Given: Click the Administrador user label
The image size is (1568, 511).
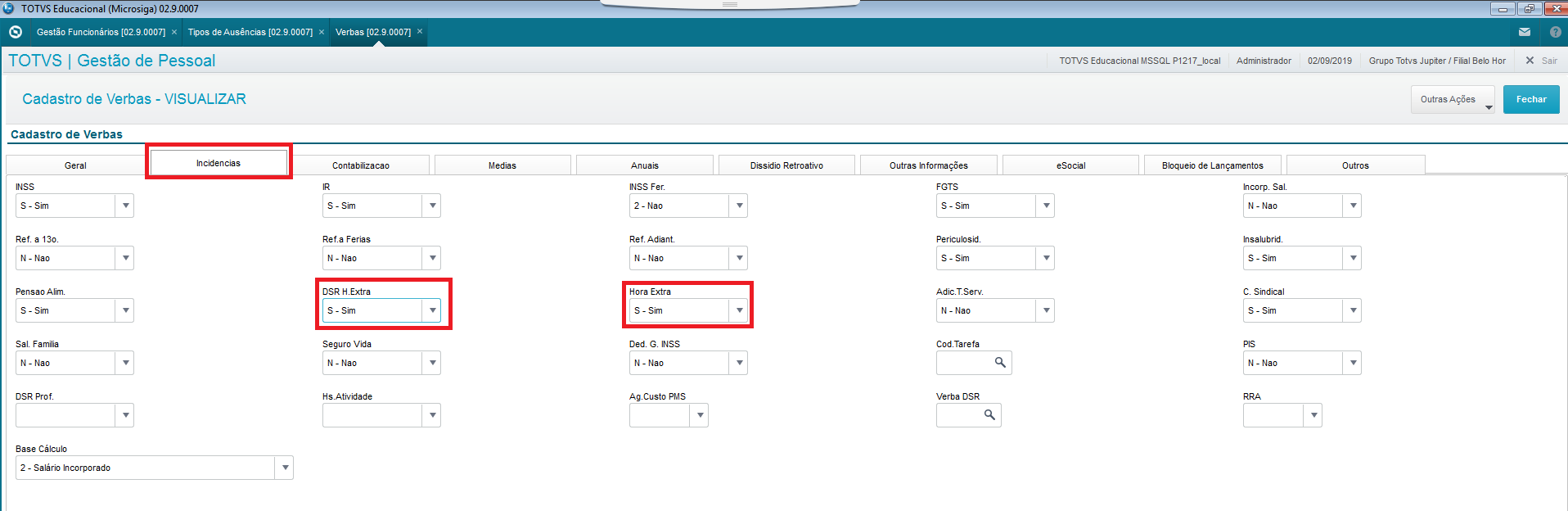Looking at the screenshot, I should click(x=1264, y=61).
